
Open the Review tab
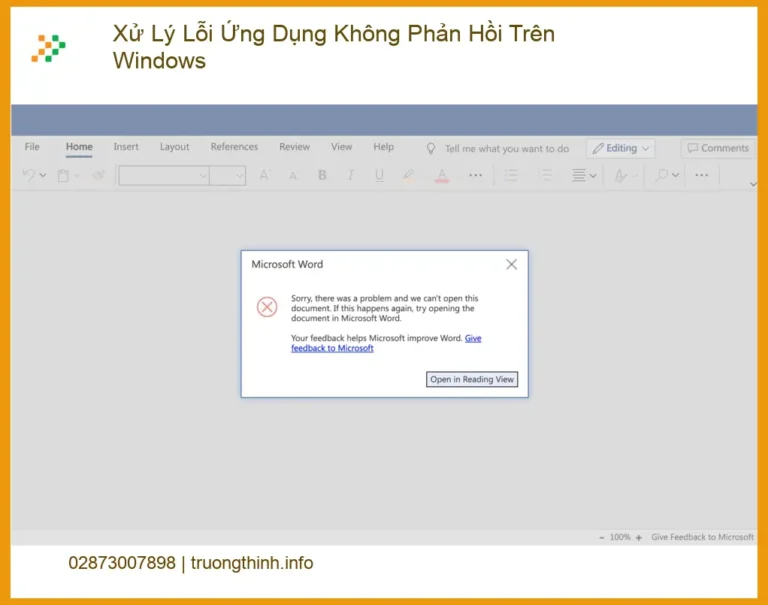(x=294, y=146)
